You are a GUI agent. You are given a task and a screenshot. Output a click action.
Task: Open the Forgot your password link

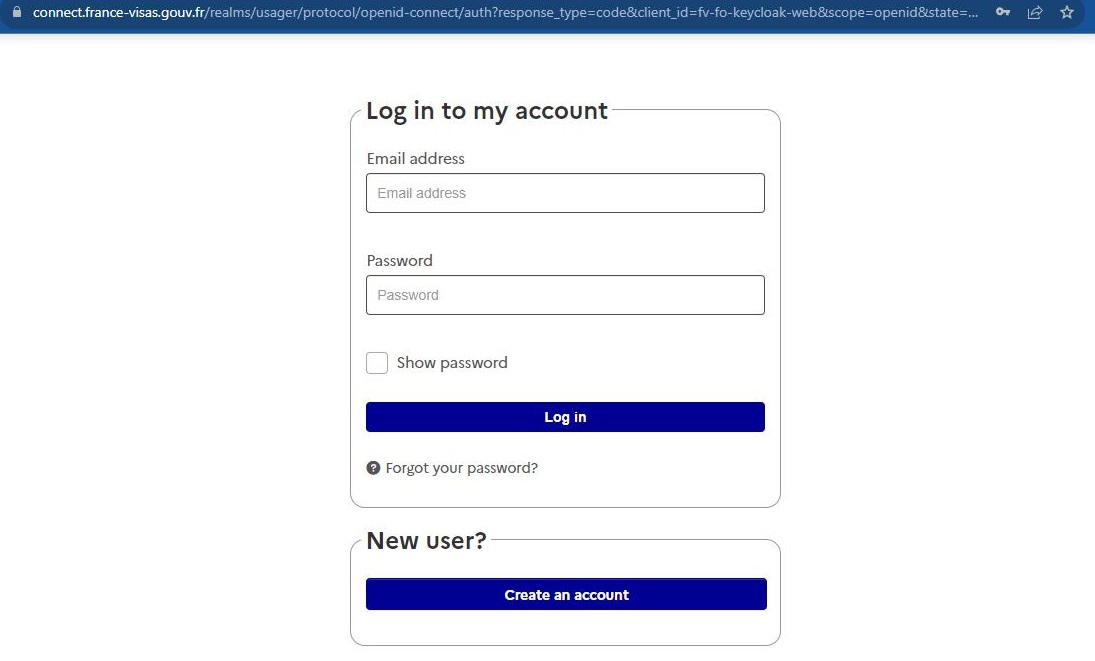tap(461, 467)
